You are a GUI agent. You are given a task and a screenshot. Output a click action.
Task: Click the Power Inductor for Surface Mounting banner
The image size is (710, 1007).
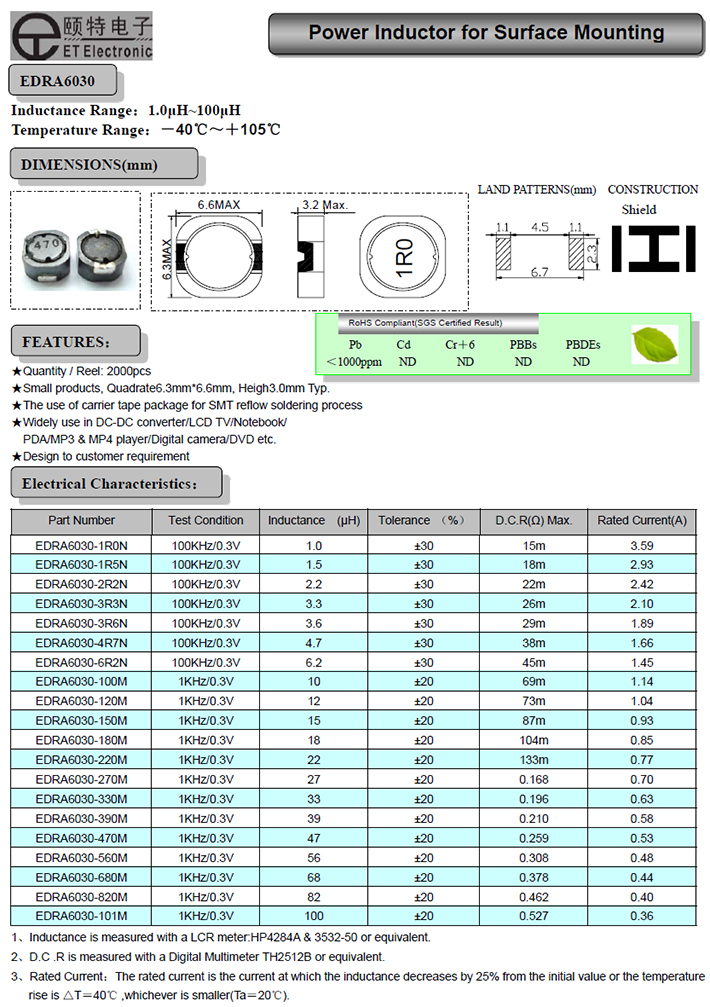[x=485, y=33]
